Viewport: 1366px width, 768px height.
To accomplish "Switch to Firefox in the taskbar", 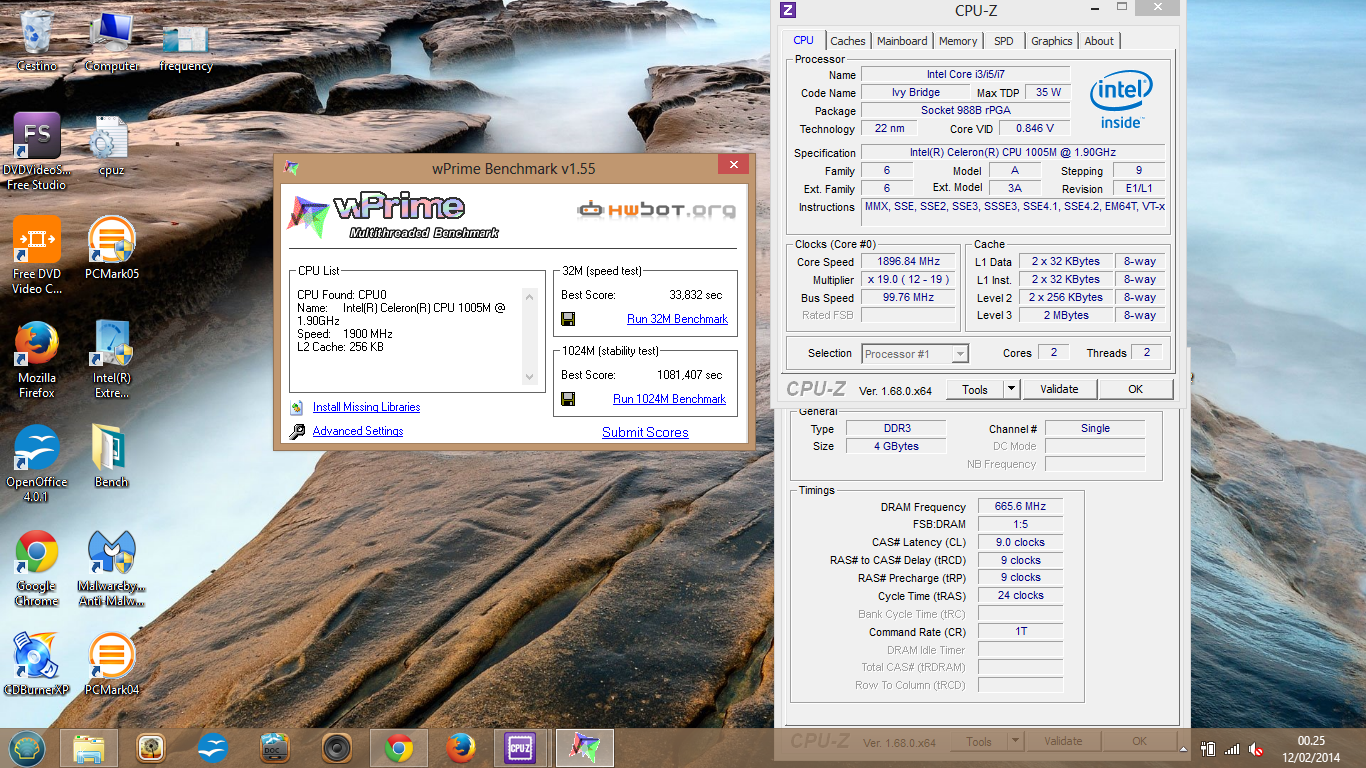I will (461, 748).
